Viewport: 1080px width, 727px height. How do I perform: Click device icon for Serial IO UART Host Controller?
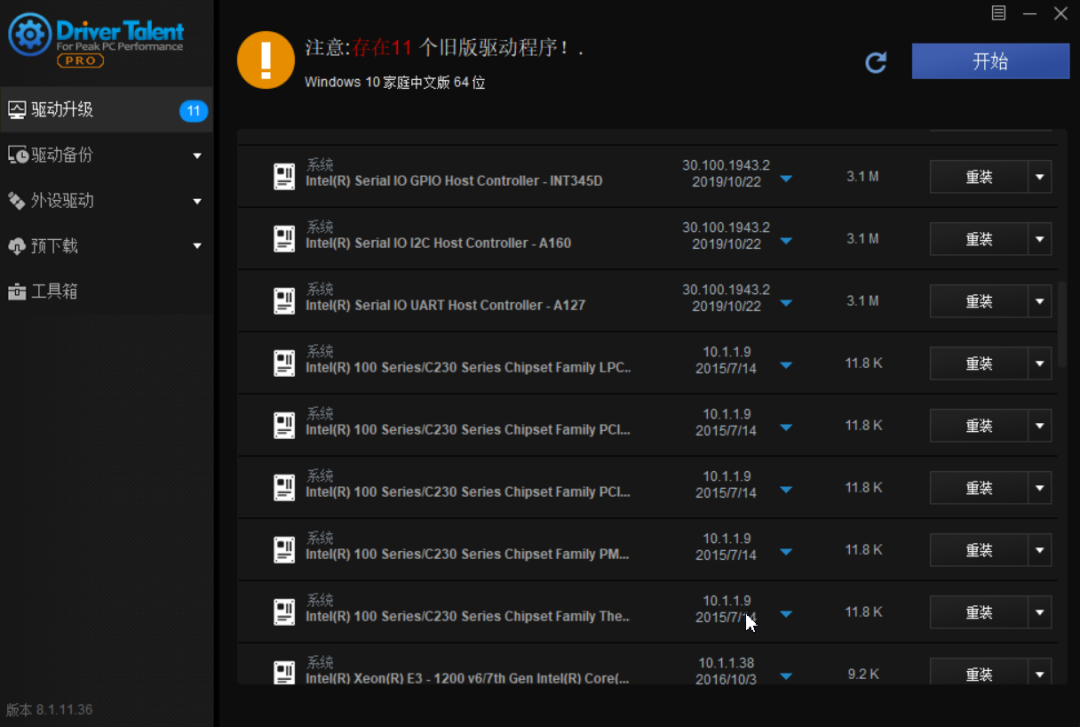[x=284, y=301]
